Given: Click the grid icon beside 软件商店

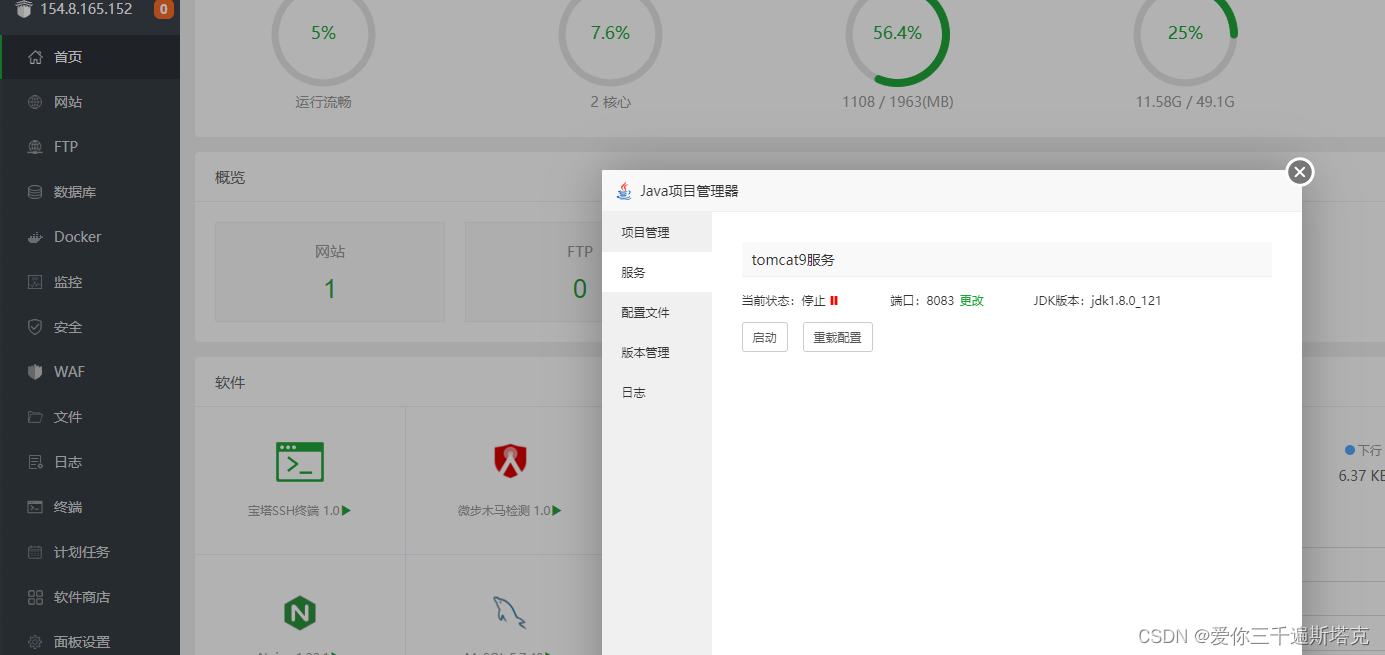Looking at the screenshot, I should click(36, 597).
